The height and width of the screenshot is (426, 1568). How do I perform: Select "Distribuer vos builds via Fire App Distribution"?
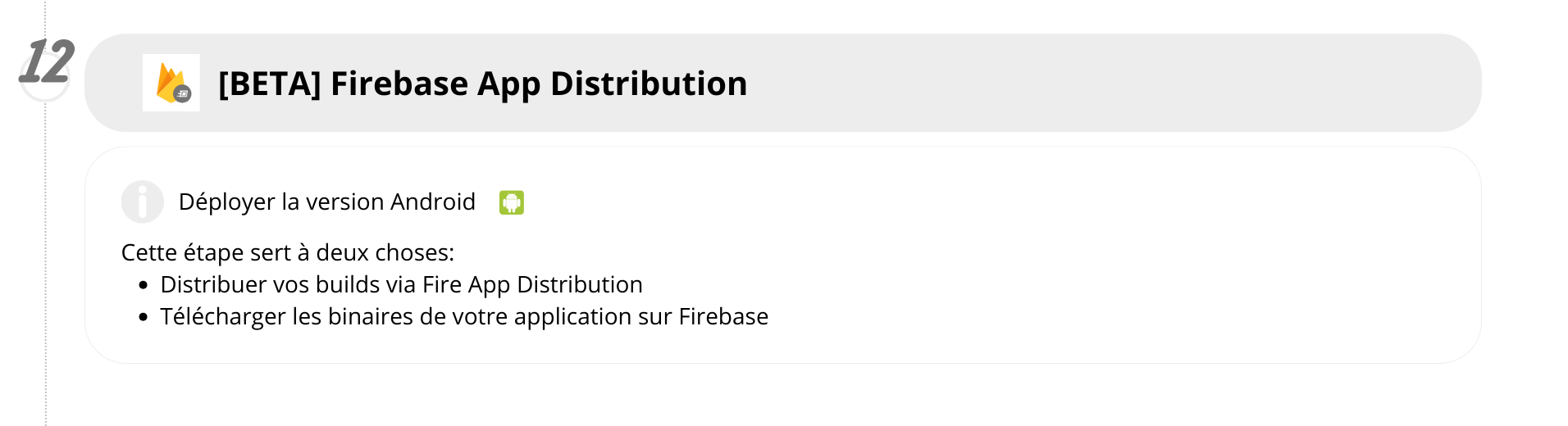401,284
